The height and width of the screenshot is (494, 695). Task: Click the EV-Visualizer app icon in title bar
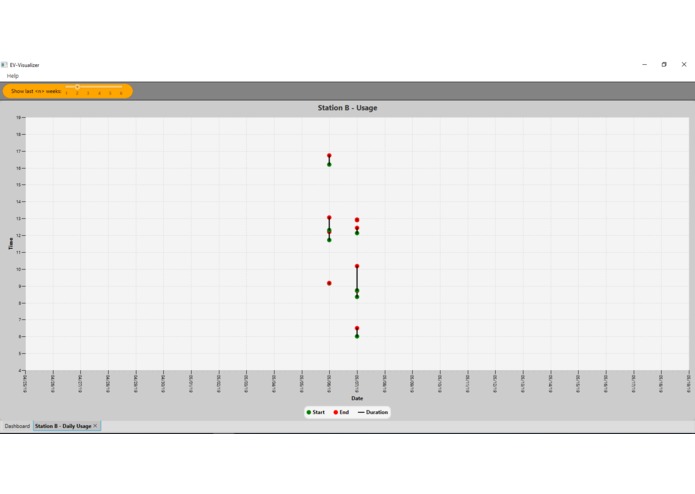(4, 65)
